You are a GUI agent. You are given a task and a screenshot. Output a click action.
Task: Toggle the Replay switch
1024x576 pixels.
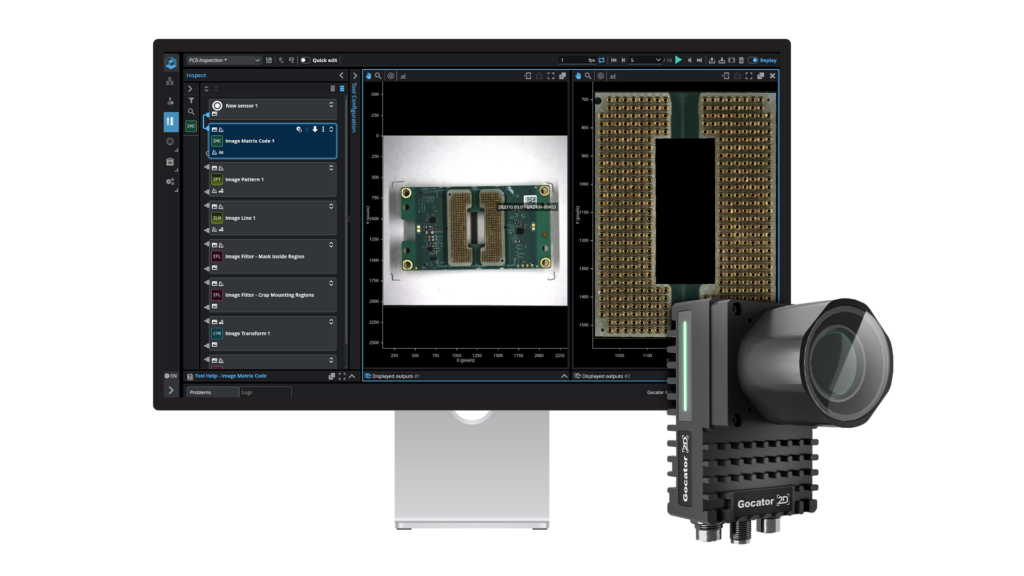click(753, 60)
